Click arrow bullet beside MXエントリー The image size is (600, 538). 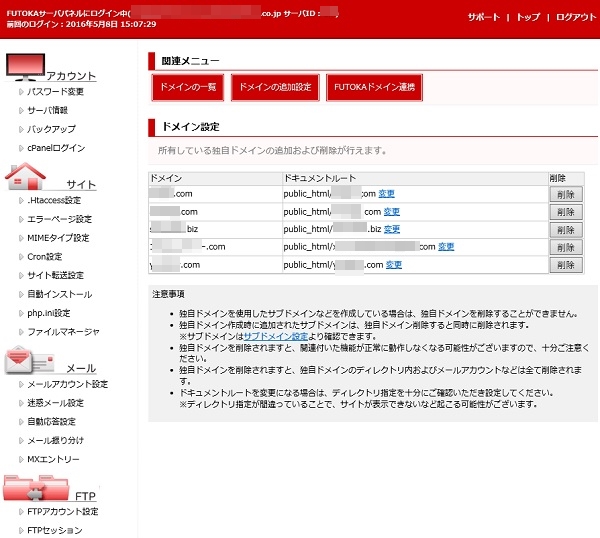click(21, 459)
